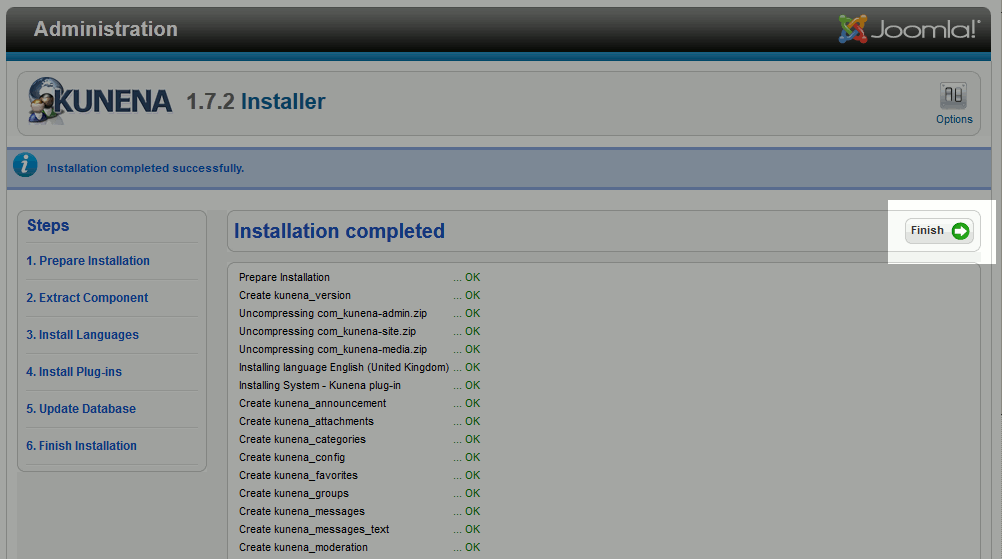Click the 'Administration' header title
This screenshot has width=1002, height=559.
(105, 29)
